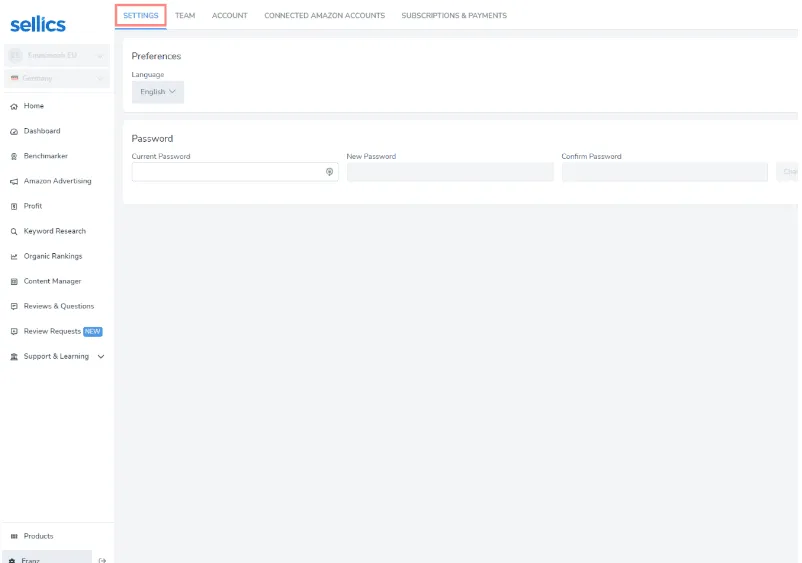Click the Benchmarker icon
Viewport: 802px width, 563px height.
14,156
